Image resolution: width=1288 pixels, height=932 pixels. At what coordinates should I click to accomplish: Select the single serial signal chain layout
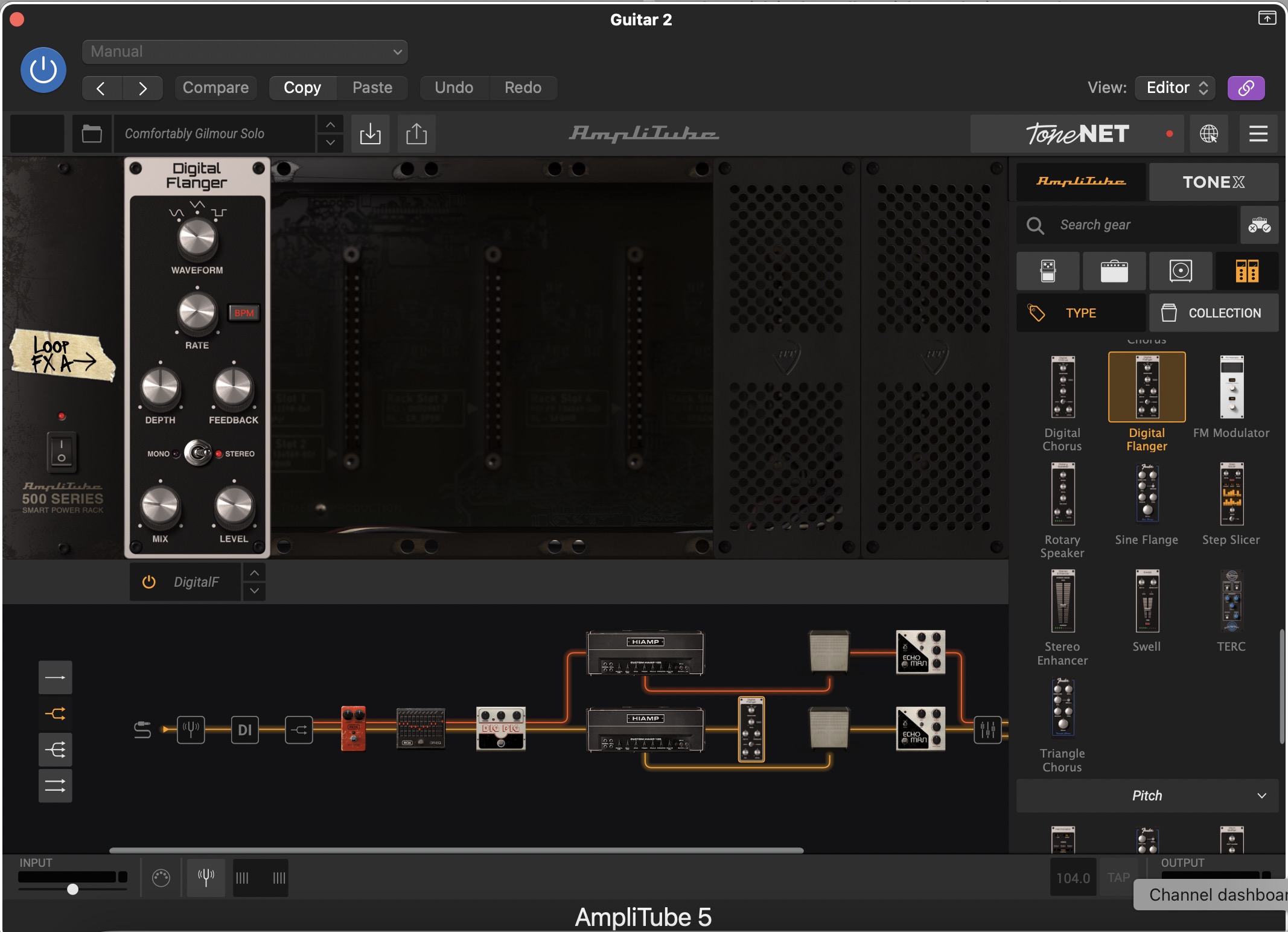pyautogui.click(x=55, y=677)
